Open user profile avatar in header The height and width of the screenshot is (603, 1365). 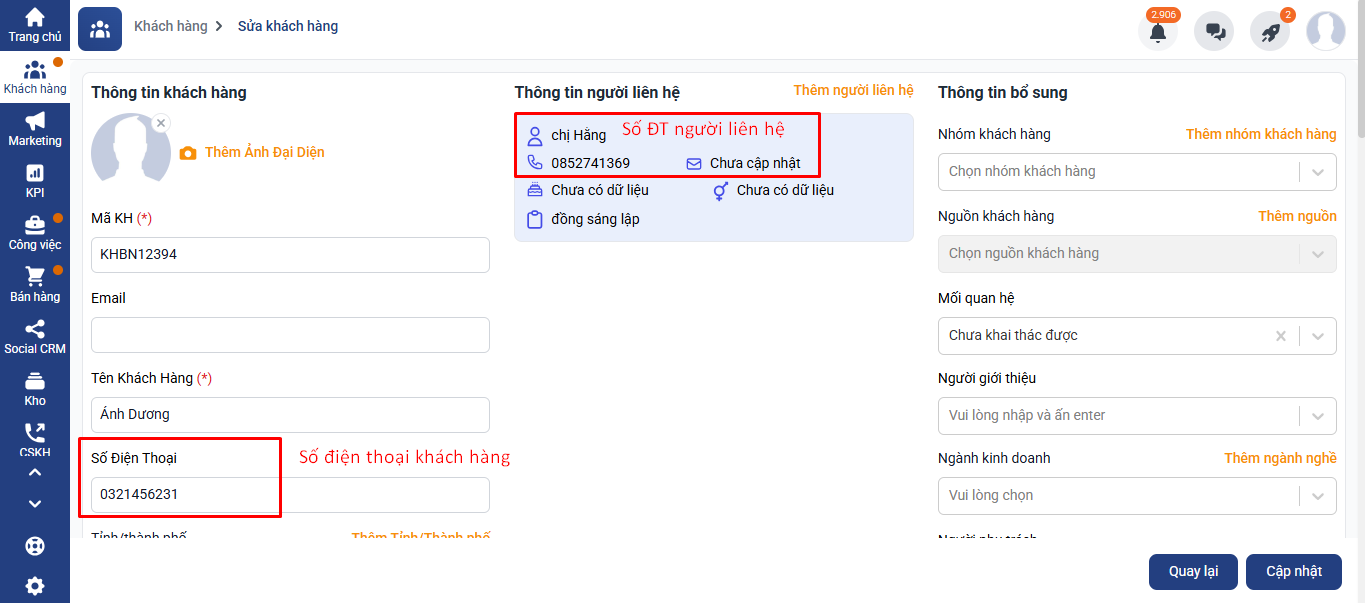coord(1326,31)
